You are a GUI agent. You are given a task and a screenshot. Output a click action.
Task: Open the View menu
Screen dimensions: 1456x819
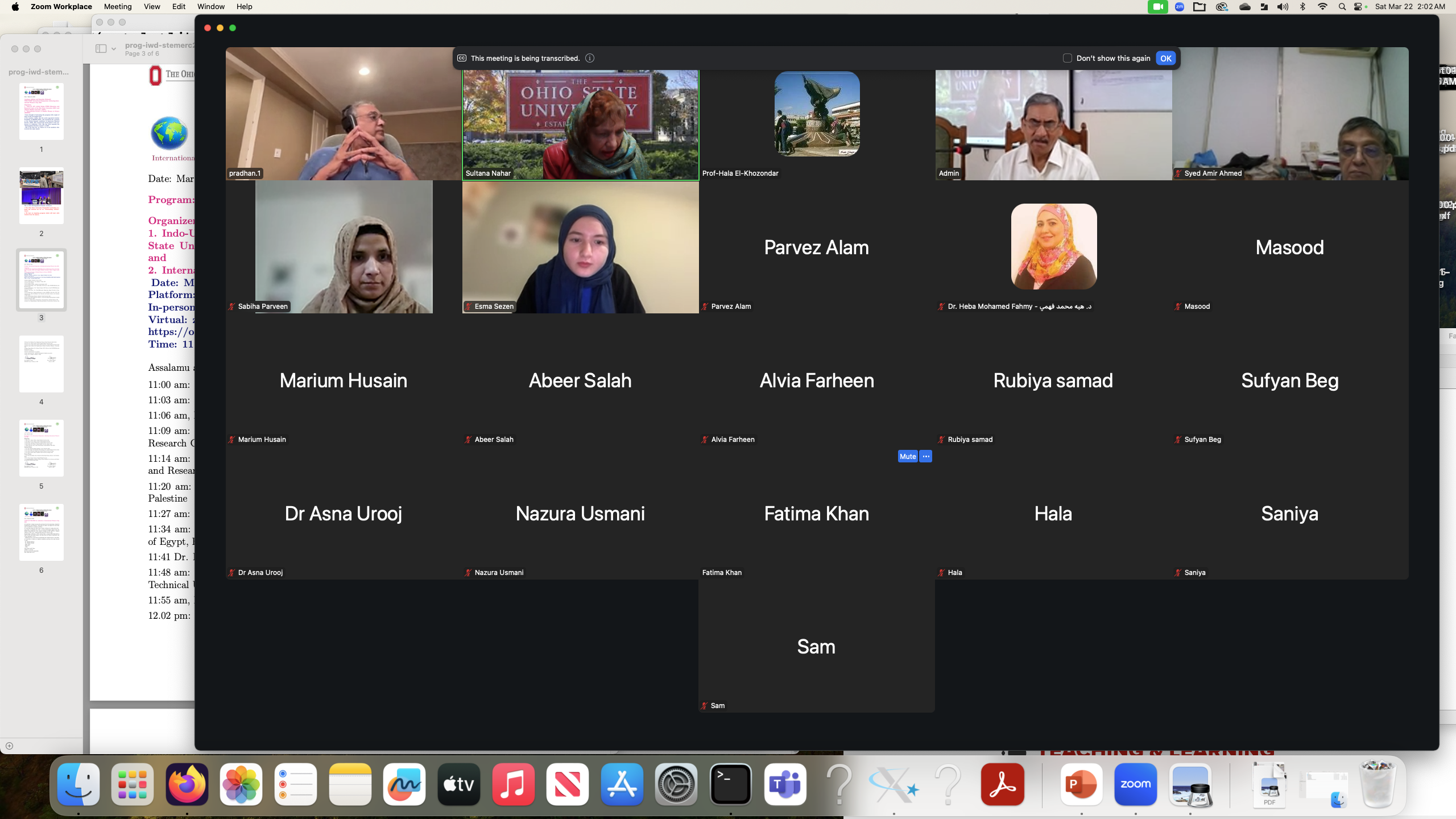point(151,7)
